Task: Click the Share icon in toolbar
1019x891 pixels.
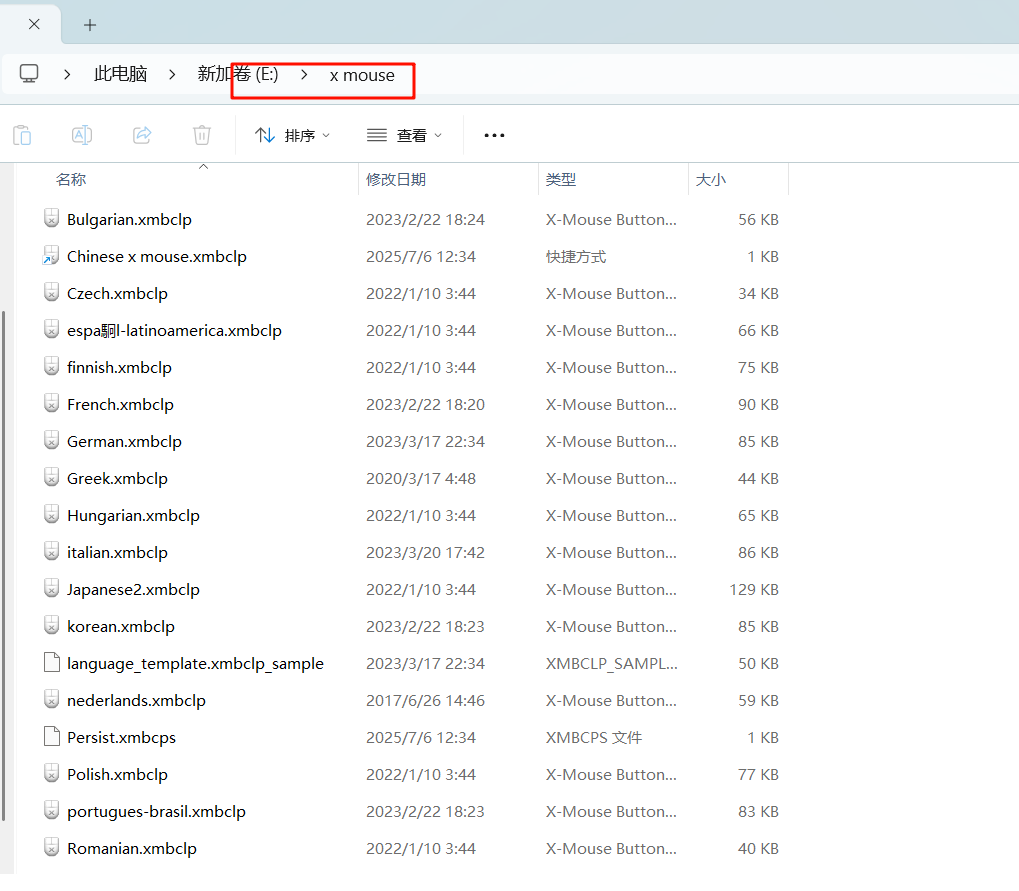Action: tap(142, 135)
